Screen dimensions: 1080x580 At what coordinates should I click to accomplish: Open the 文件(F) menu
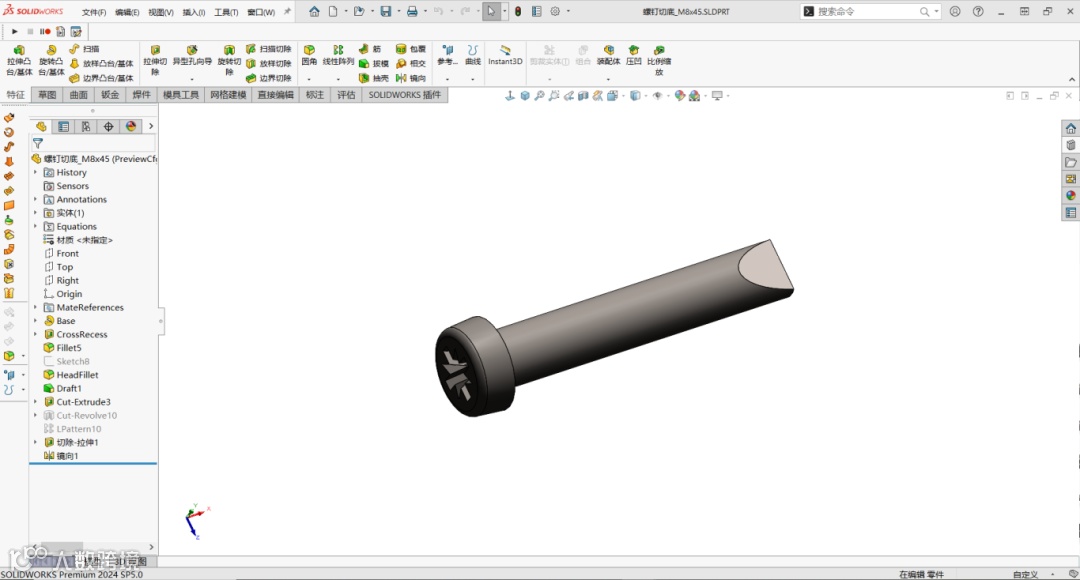coord(94,12)
